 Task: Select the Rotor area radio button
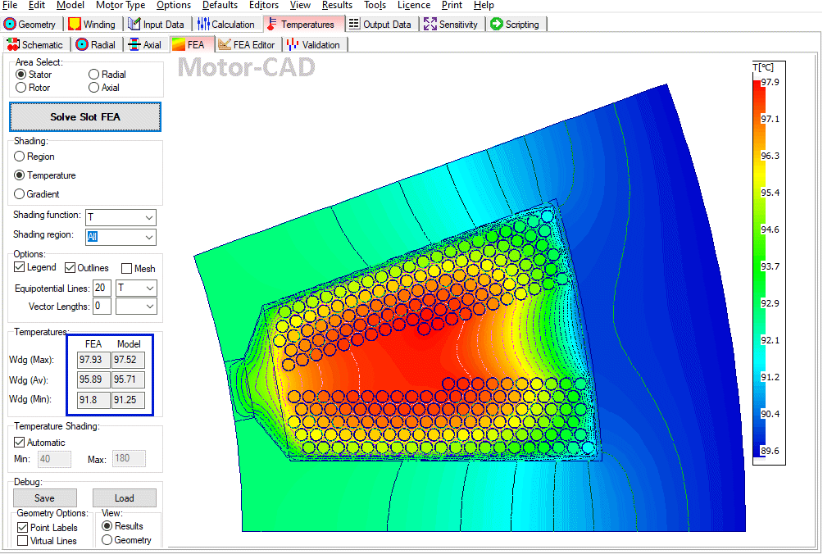point(21,88)
